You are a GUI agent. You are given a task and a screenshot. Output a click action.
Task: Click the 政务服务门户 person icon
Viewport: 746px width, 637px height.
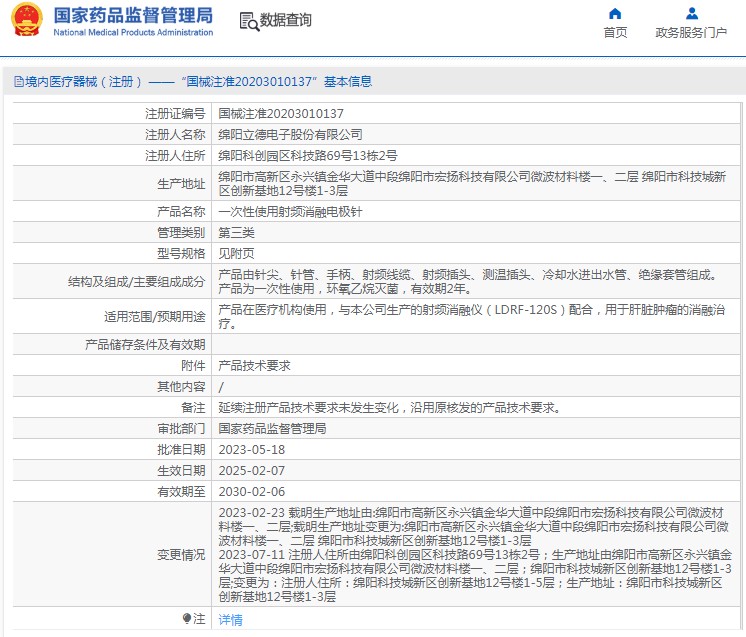pyautogui.click(x=692, y=13)
